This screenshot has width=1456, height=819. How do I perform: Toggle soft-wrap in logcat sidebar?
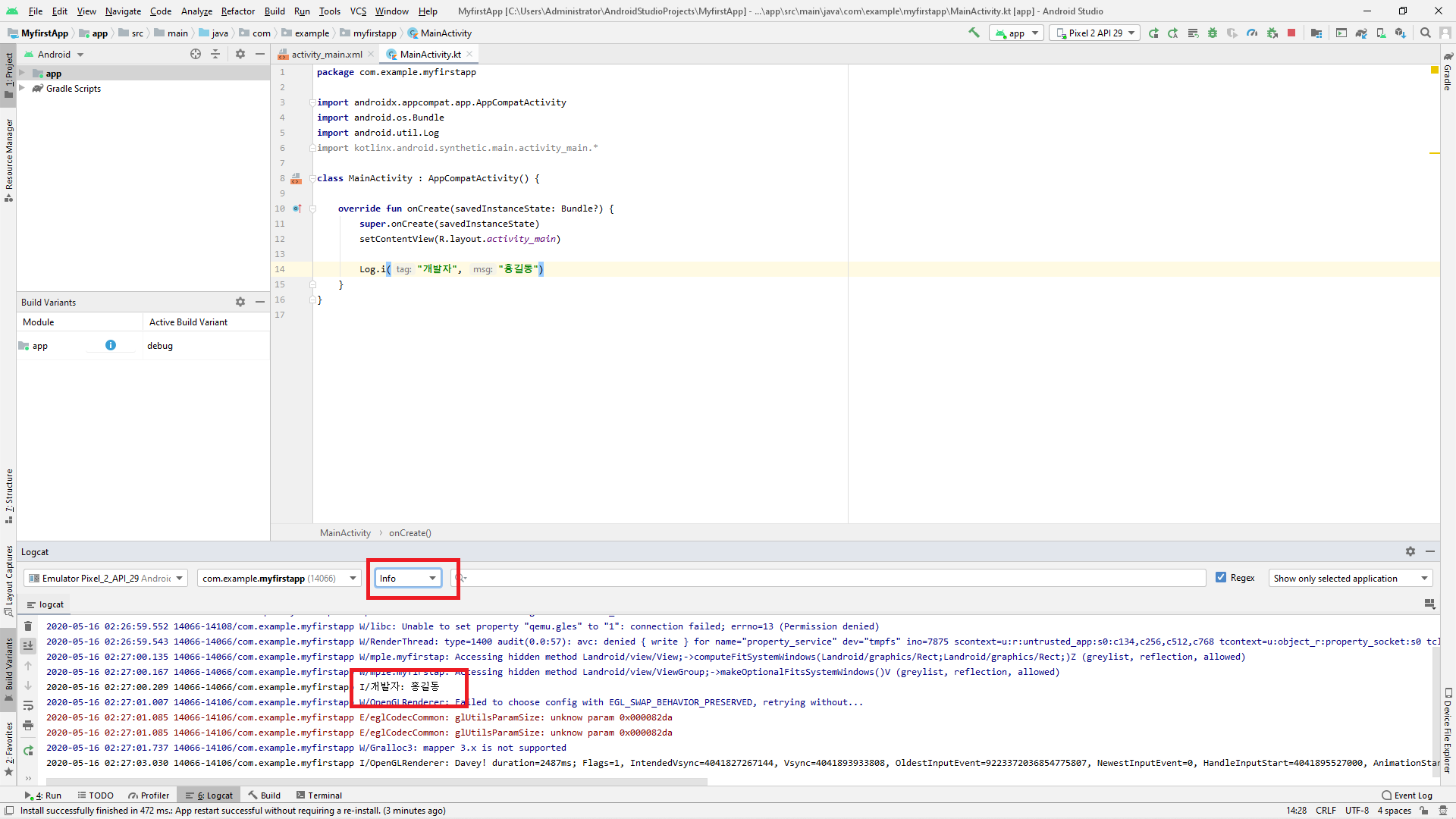click(28, 705)
